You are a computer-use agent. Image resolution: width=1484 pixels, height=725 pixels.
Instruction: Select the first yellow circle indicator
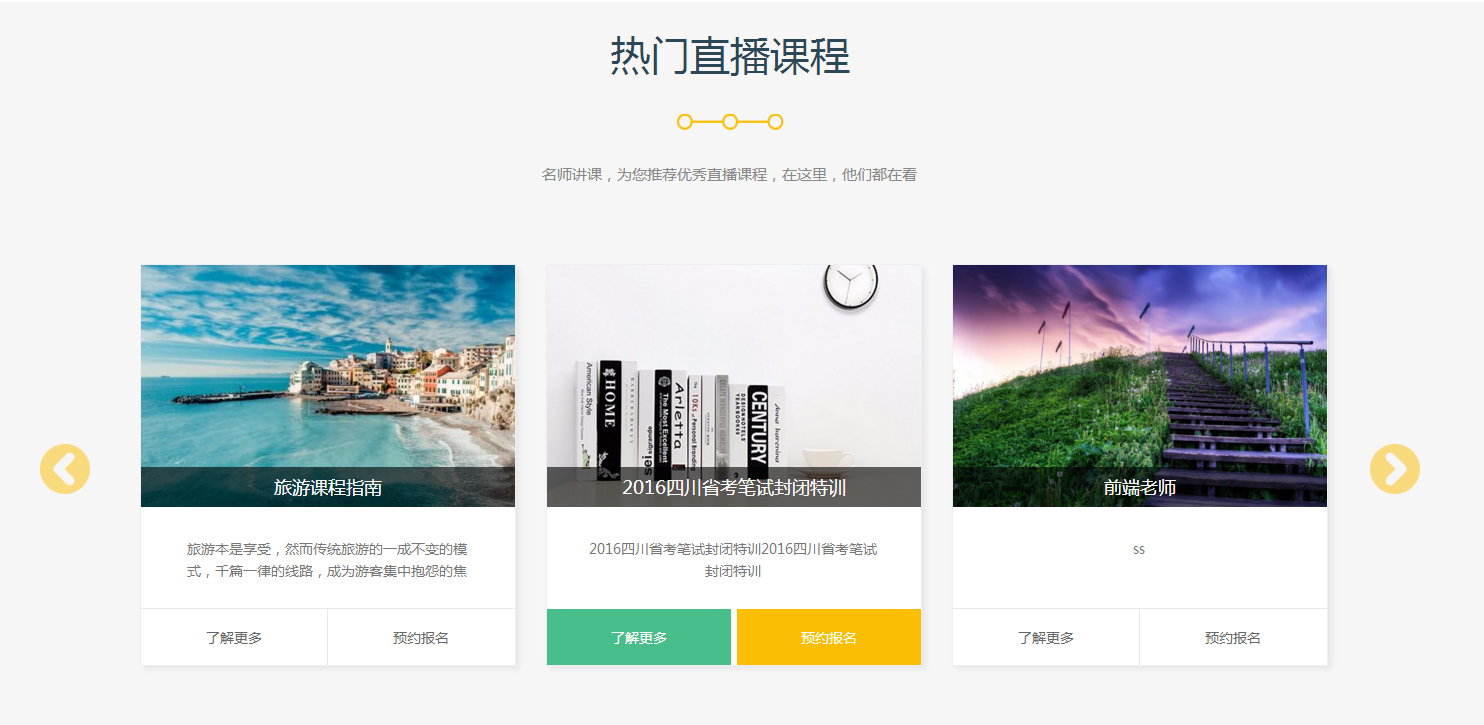tap(685, 122)
